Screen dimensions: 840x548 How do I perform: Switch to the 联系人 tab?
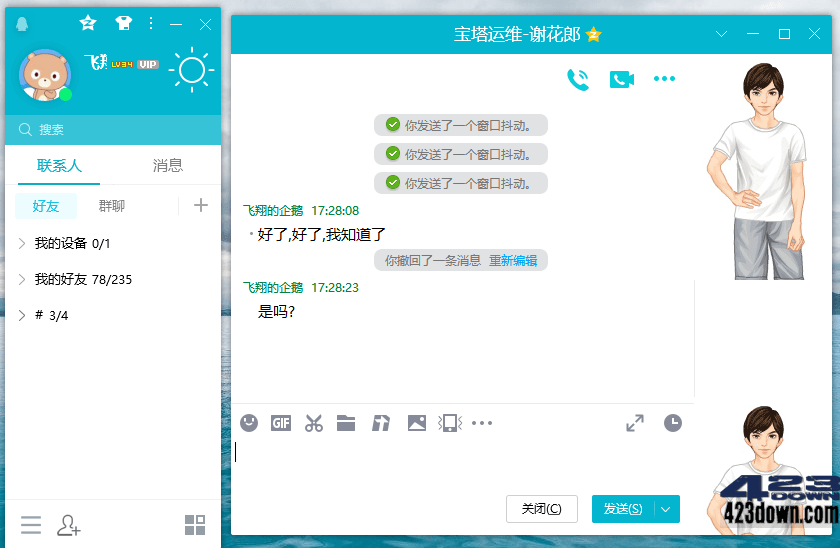click(59, 166)
